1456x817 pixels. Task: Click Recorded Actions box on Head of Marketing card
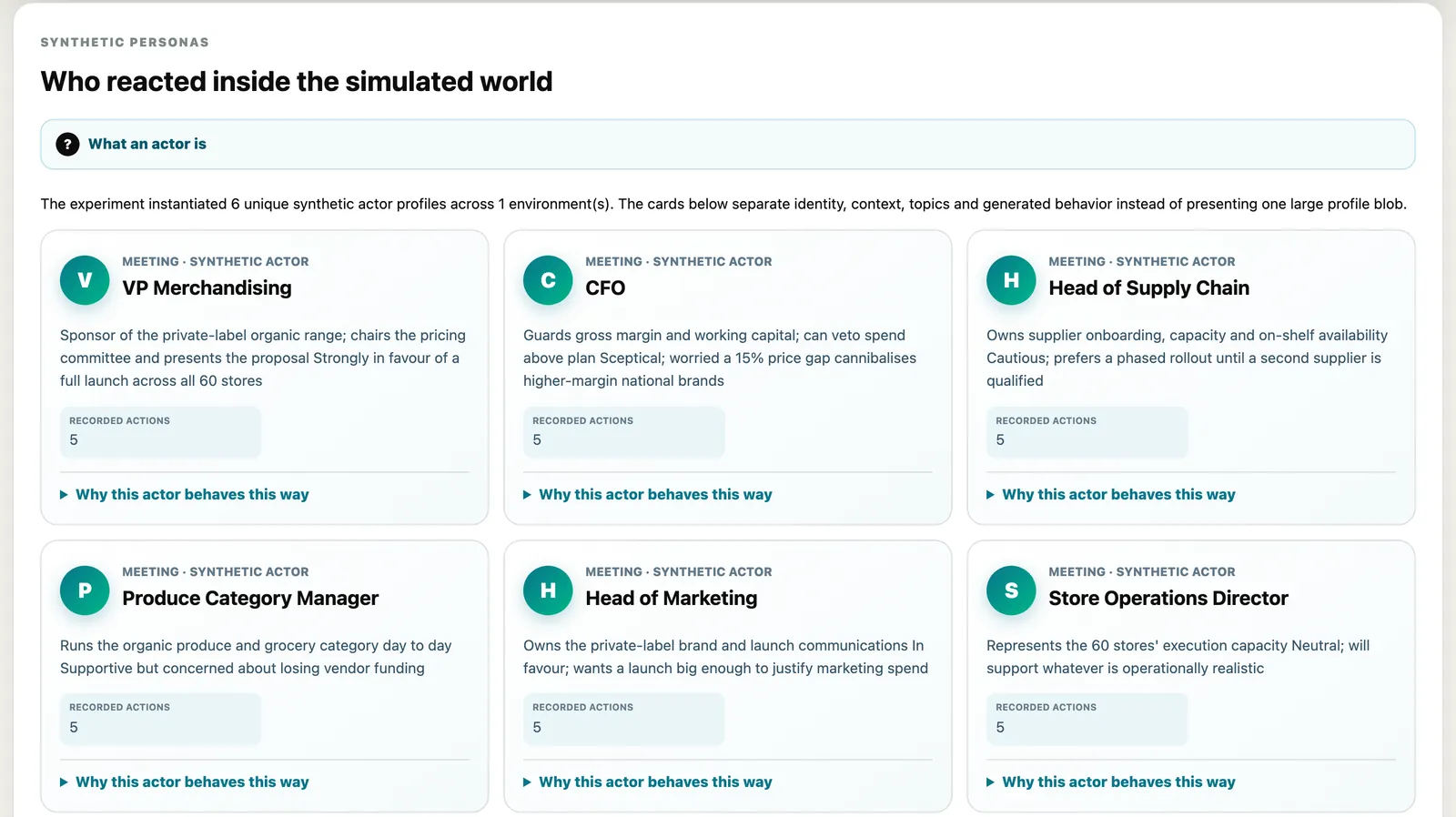coord(623,719)
